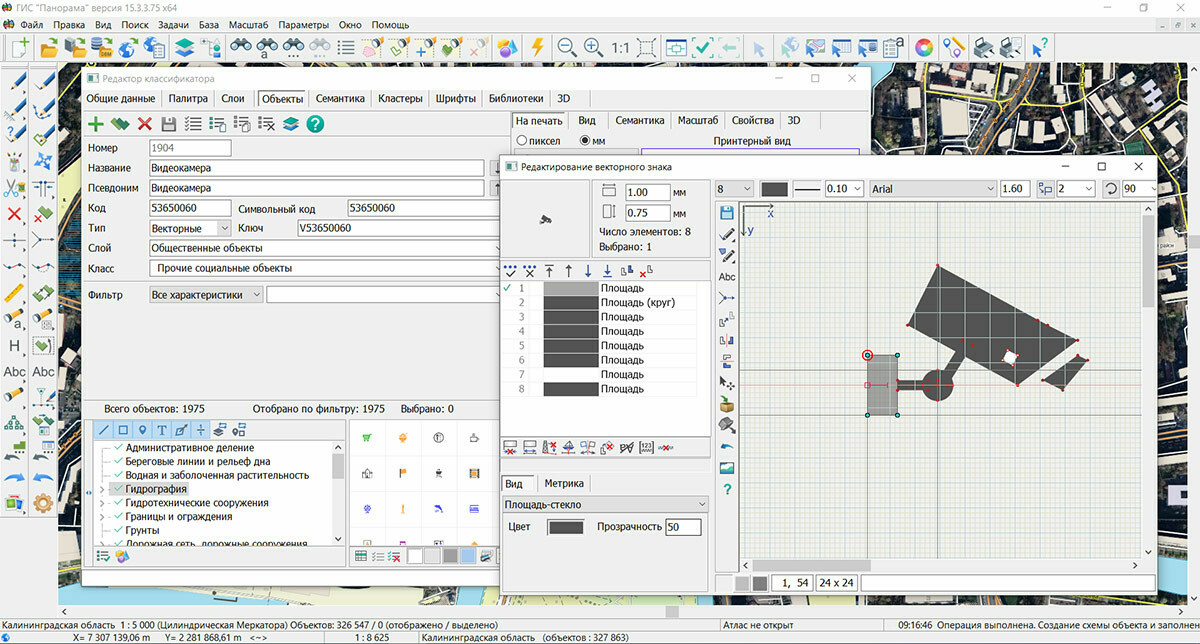Toggle checkmark for Гидрография layer
This screenshot has width=1200, height=644.
[x=118, y=489]
